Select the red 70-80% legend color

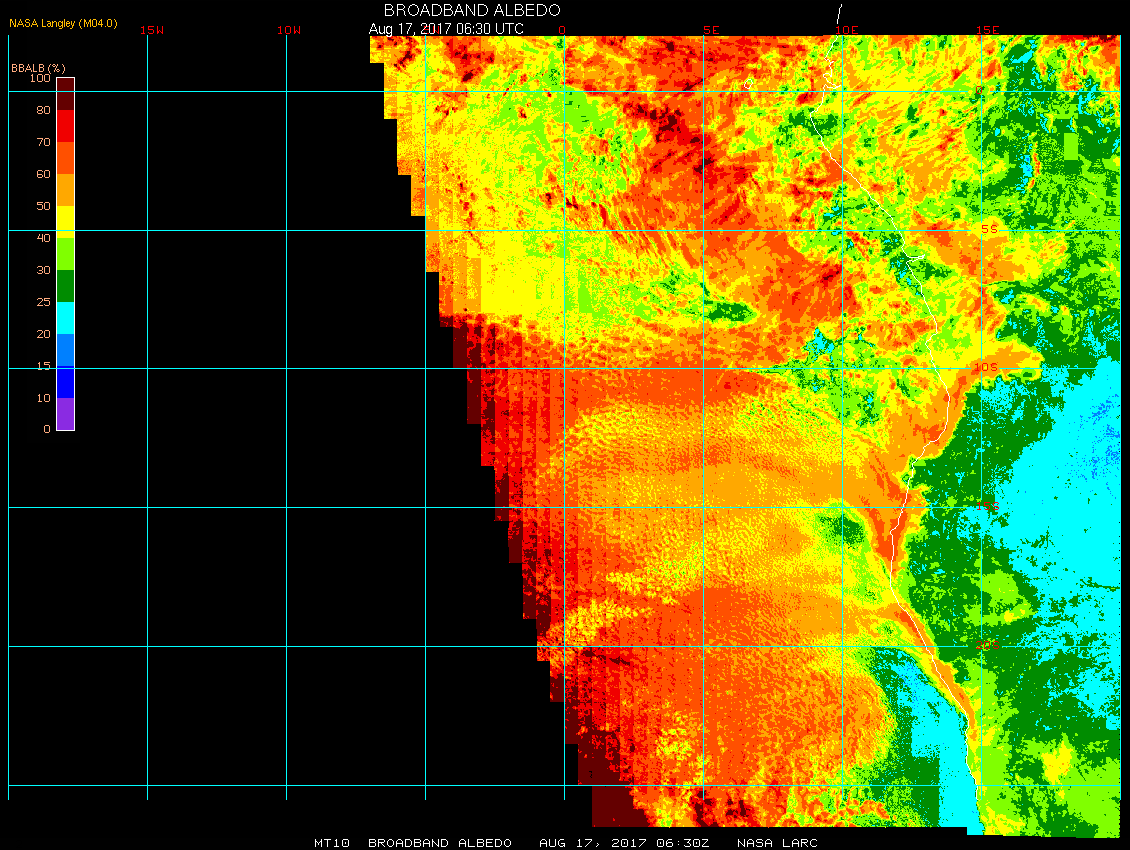pyautogui.click(x=66, y=125)
